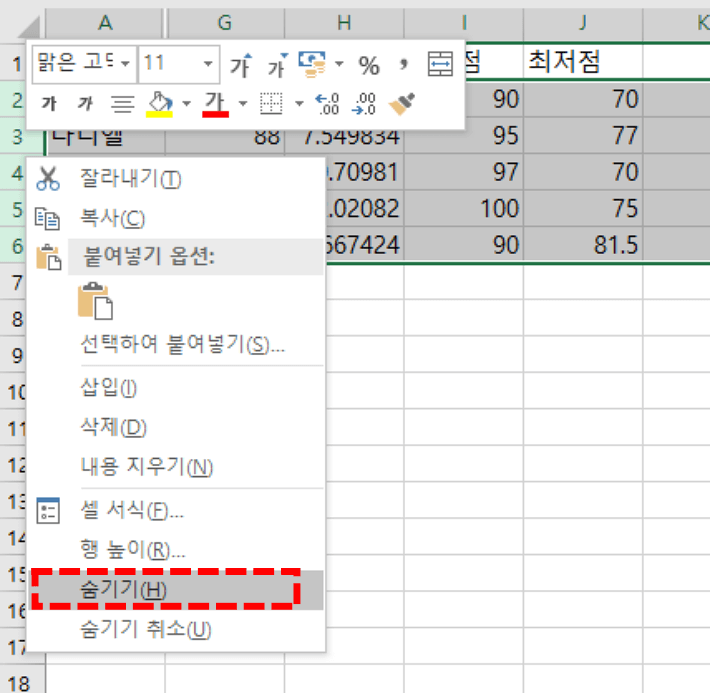Apply red font color
710x693 pixels.
pyautogui.click(x=215, y=104)
